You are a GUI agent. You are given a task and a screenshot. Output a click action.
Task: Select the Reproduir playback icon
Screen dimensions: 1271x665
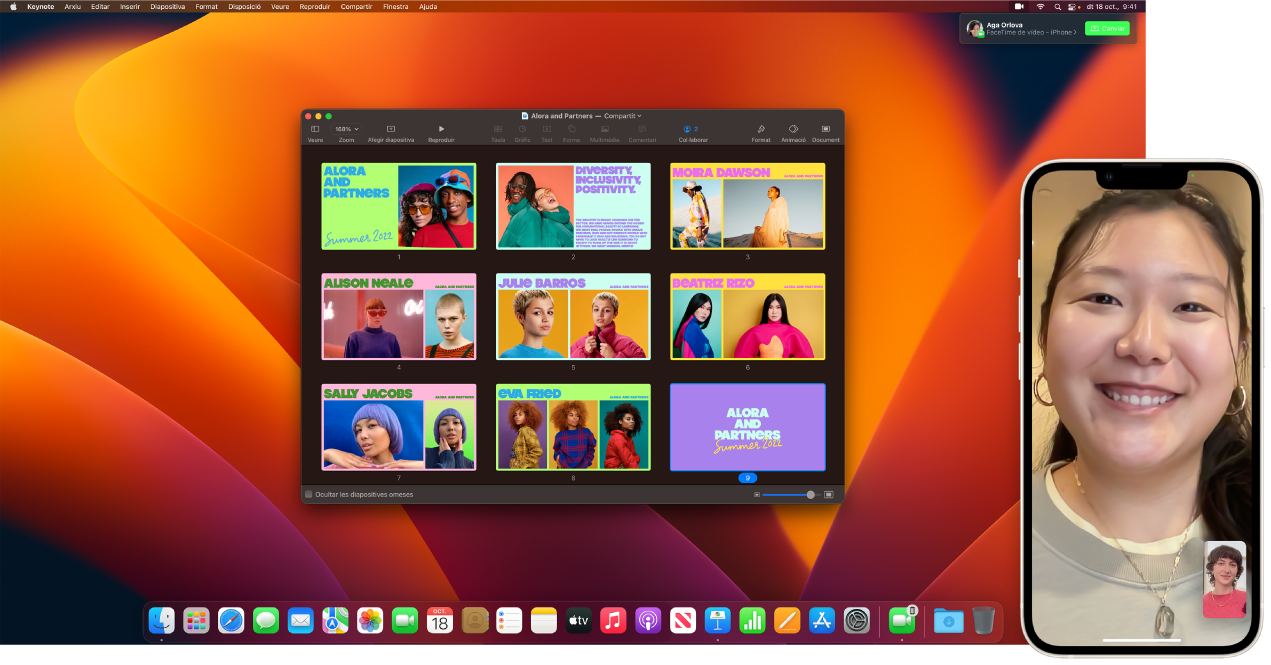(x=440, y=129)
